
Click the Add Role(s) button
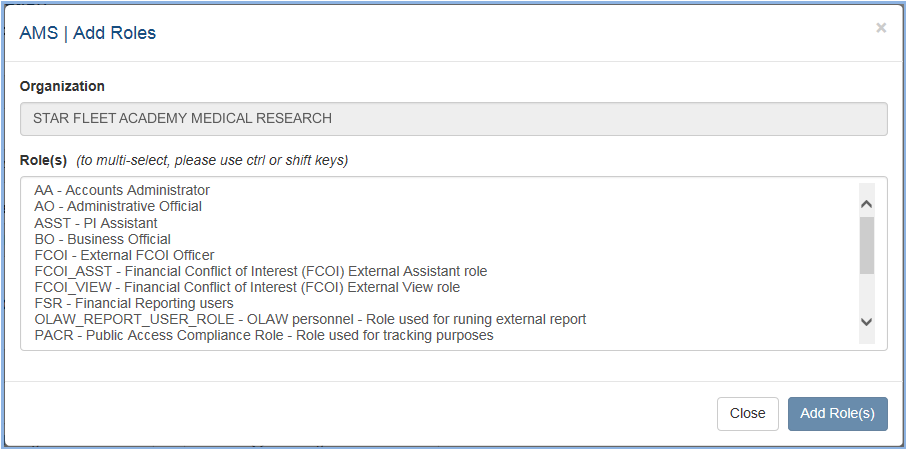837,413
